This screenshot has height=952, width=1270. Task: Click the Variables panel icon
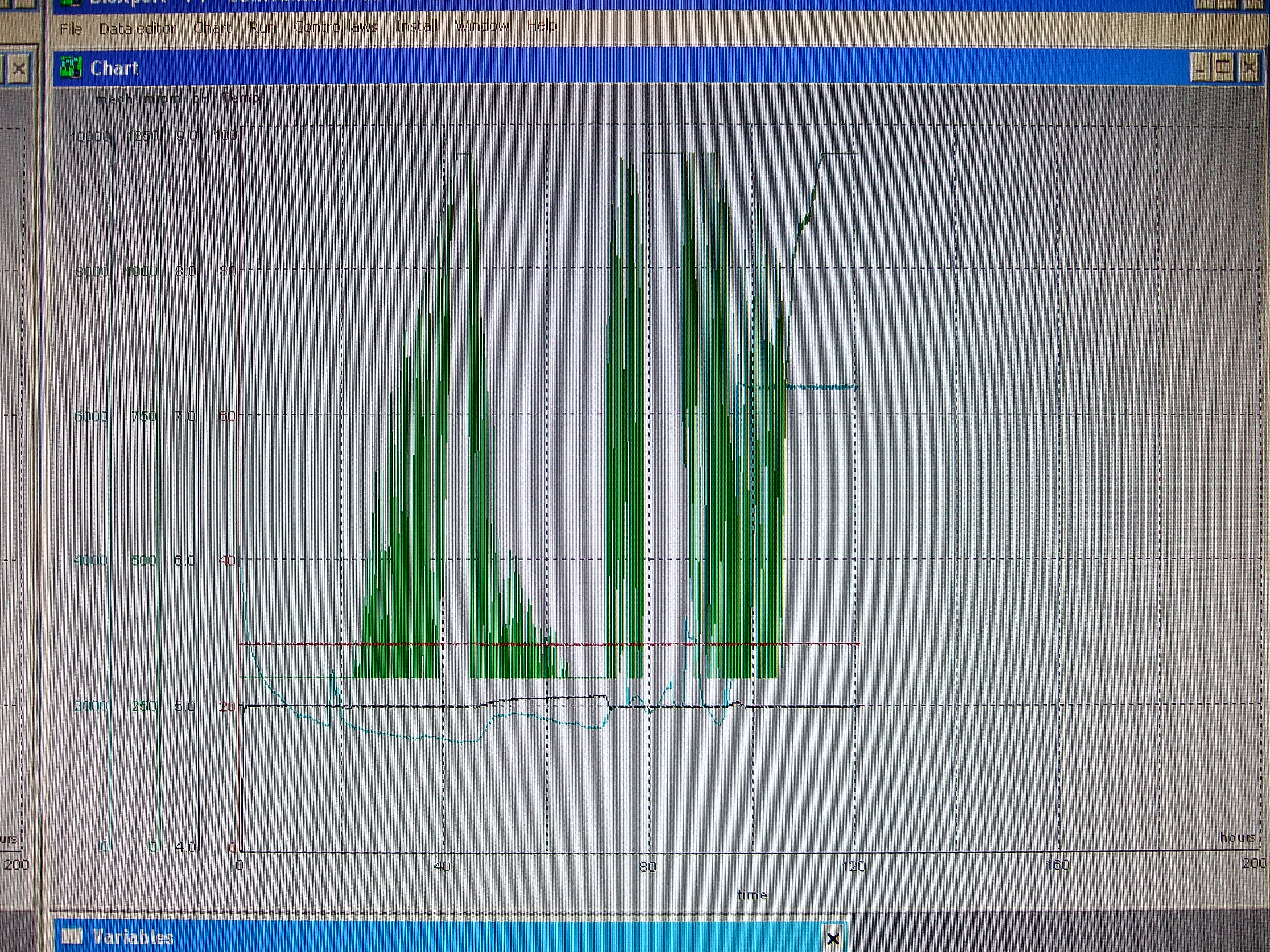point(72,936)
